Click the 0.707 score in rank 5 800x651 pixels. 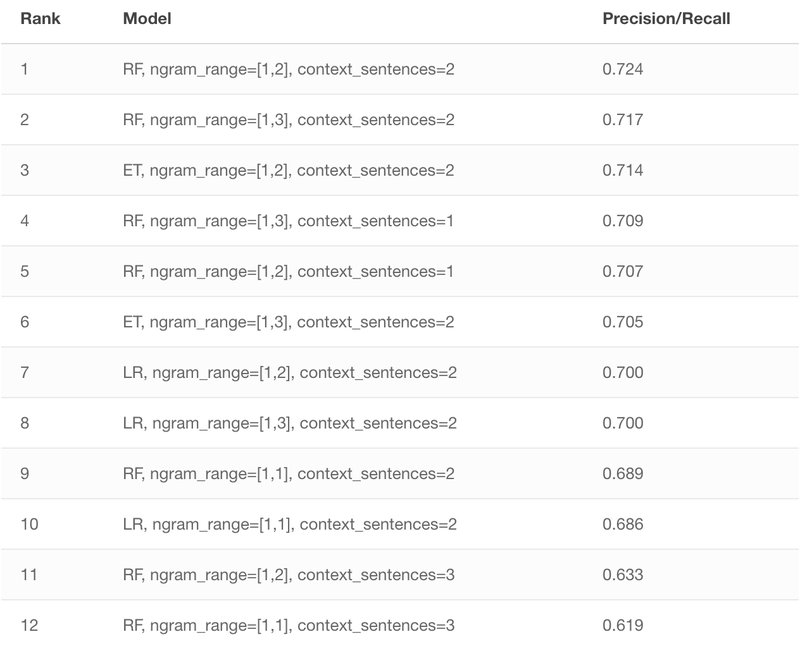(x=622, y=271)
